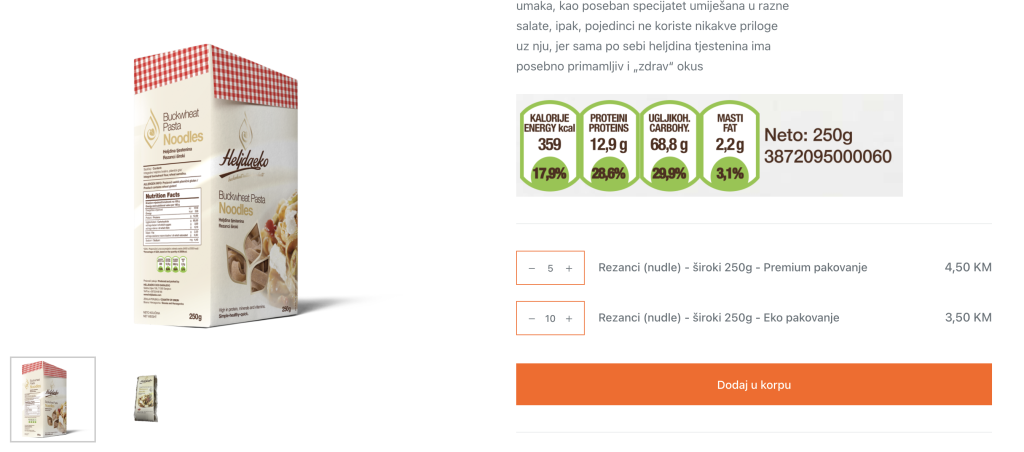The image size is (1024, 452).
Task: Click the Eko pakovanje quantity field showing 10
Action: click(x=550, y=319)
